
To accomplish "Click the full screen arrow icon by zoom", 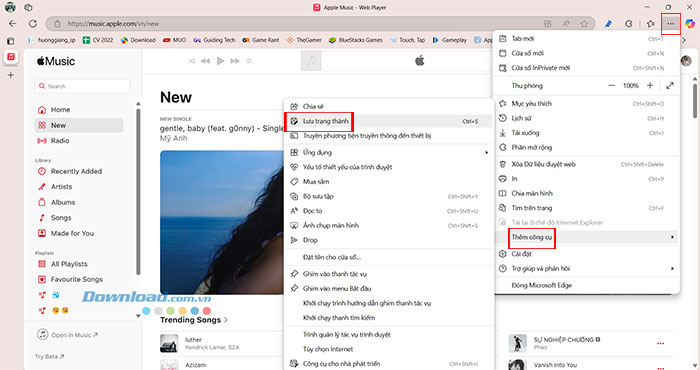I will tap(670, 86).
